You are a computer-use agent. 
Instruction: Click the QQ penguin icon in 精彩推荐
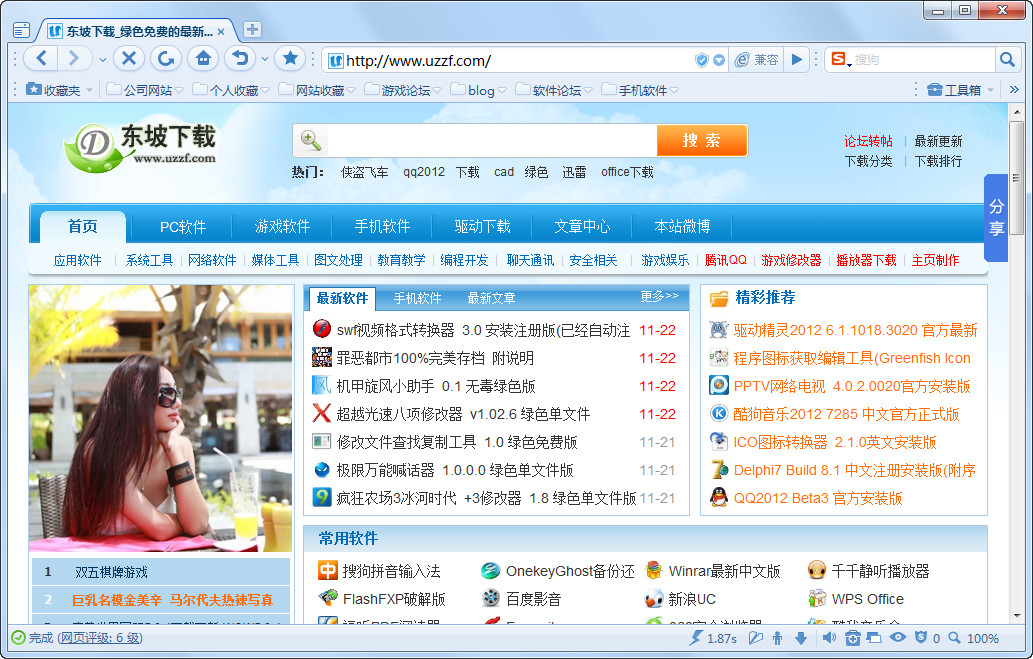[x=719, y=498]
